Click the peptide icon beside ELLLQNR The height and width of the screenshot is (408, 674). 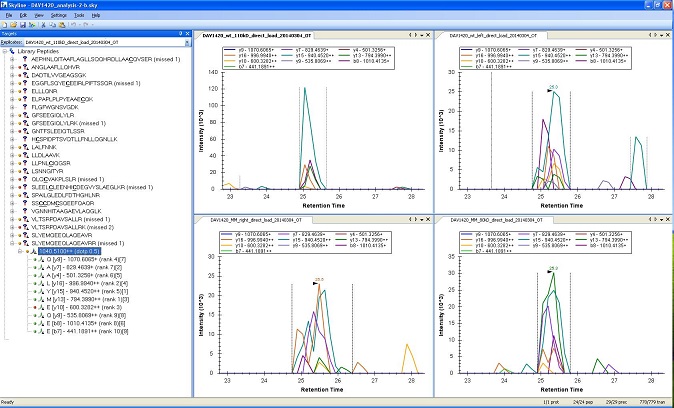click(24, 91)
